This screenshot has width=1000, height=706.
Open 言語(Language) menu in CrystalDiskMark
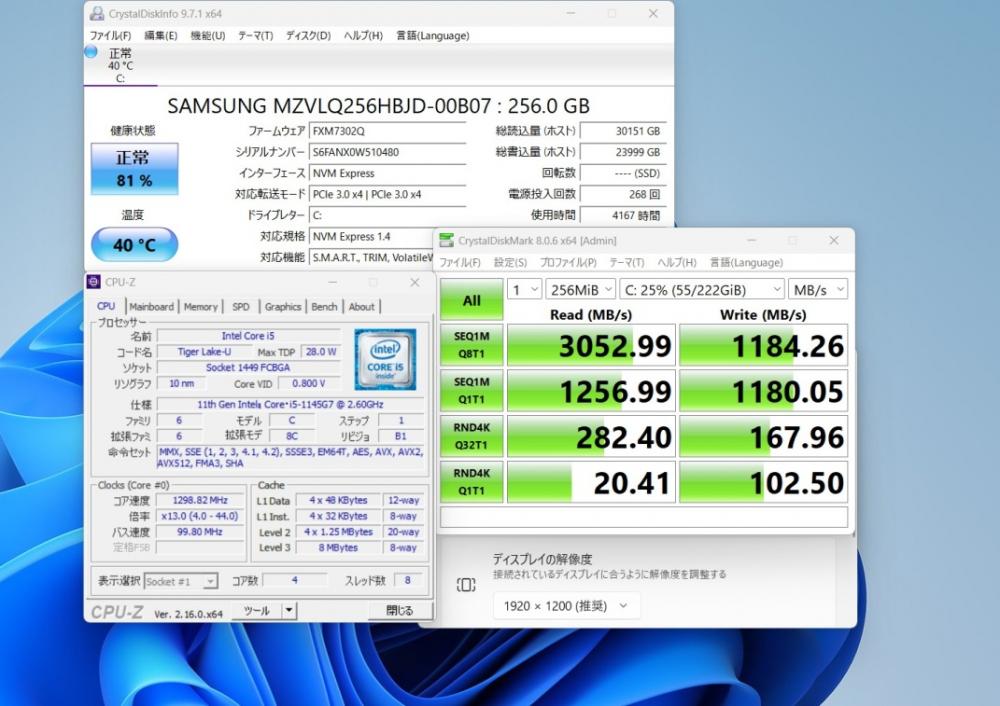click(x=746, y=262)
